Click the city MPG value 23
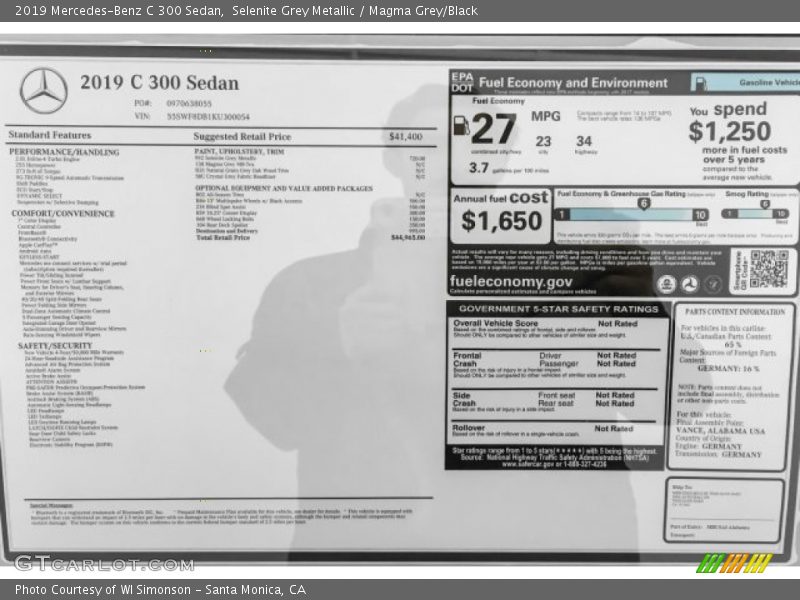The height and width of the screenshot is (600, 800). click(543, 141)
